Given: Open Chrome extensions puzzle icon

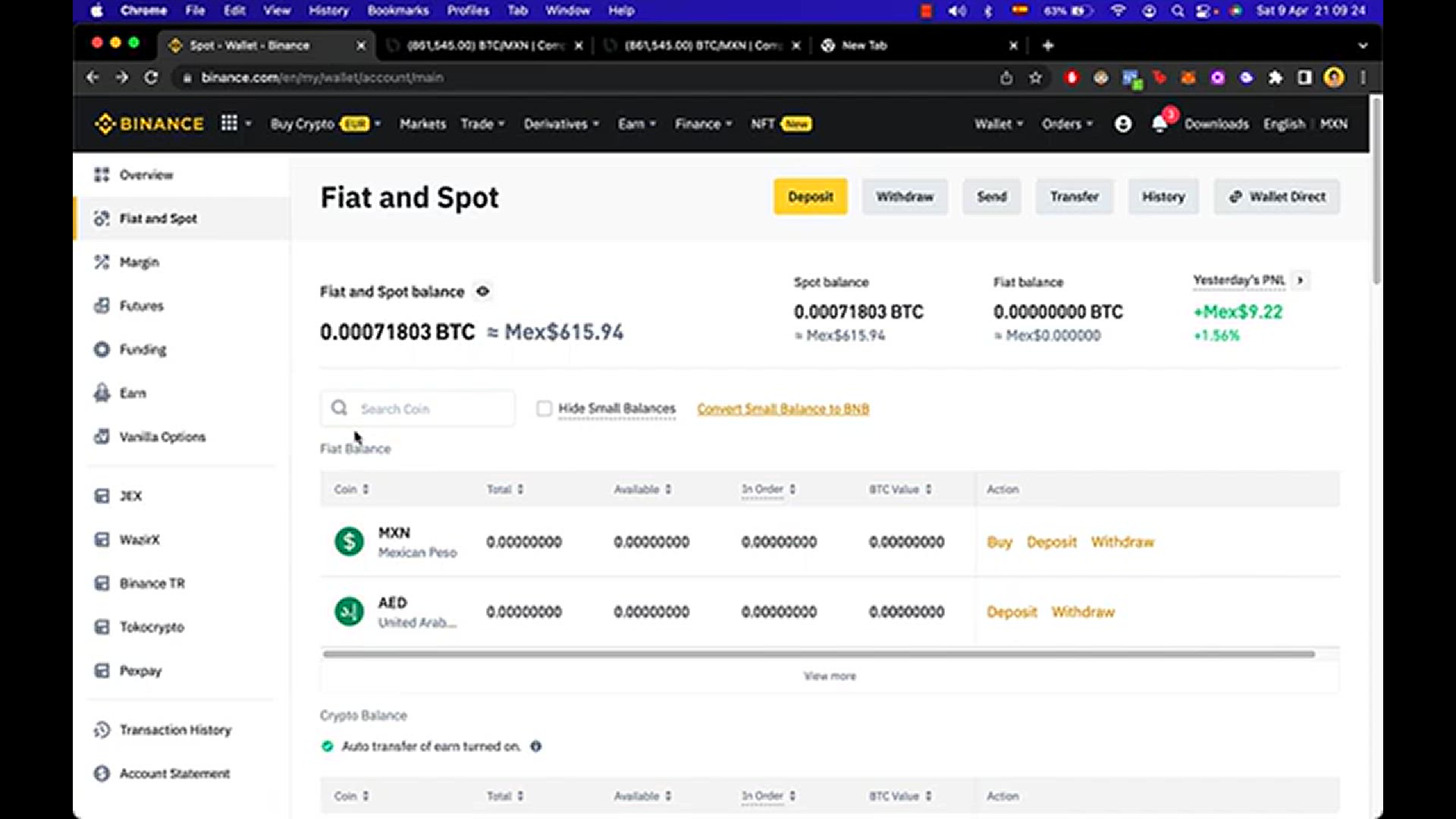Looking at the screenshot, I should [x=1276, y=77].
